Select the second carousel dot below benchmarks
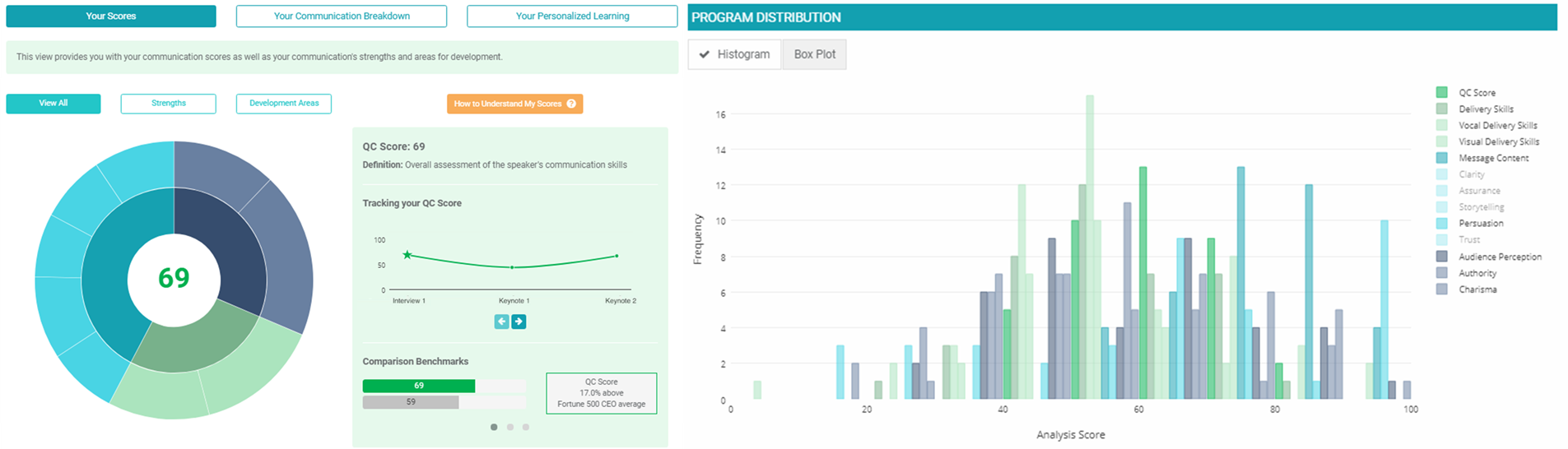 [x=510, y=427]
